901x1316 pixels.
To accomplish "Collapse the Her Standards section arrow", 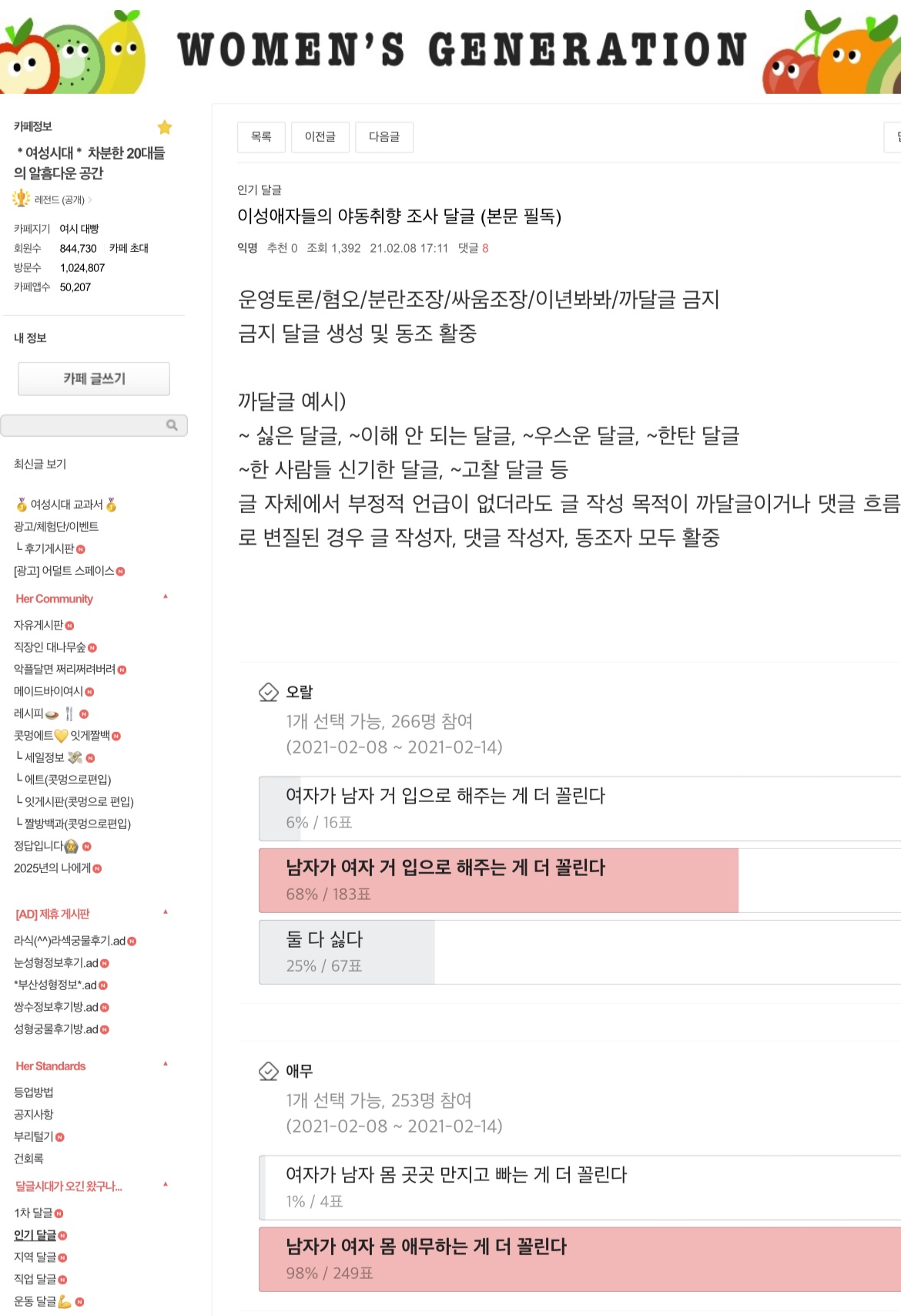I will point(166,1064).
